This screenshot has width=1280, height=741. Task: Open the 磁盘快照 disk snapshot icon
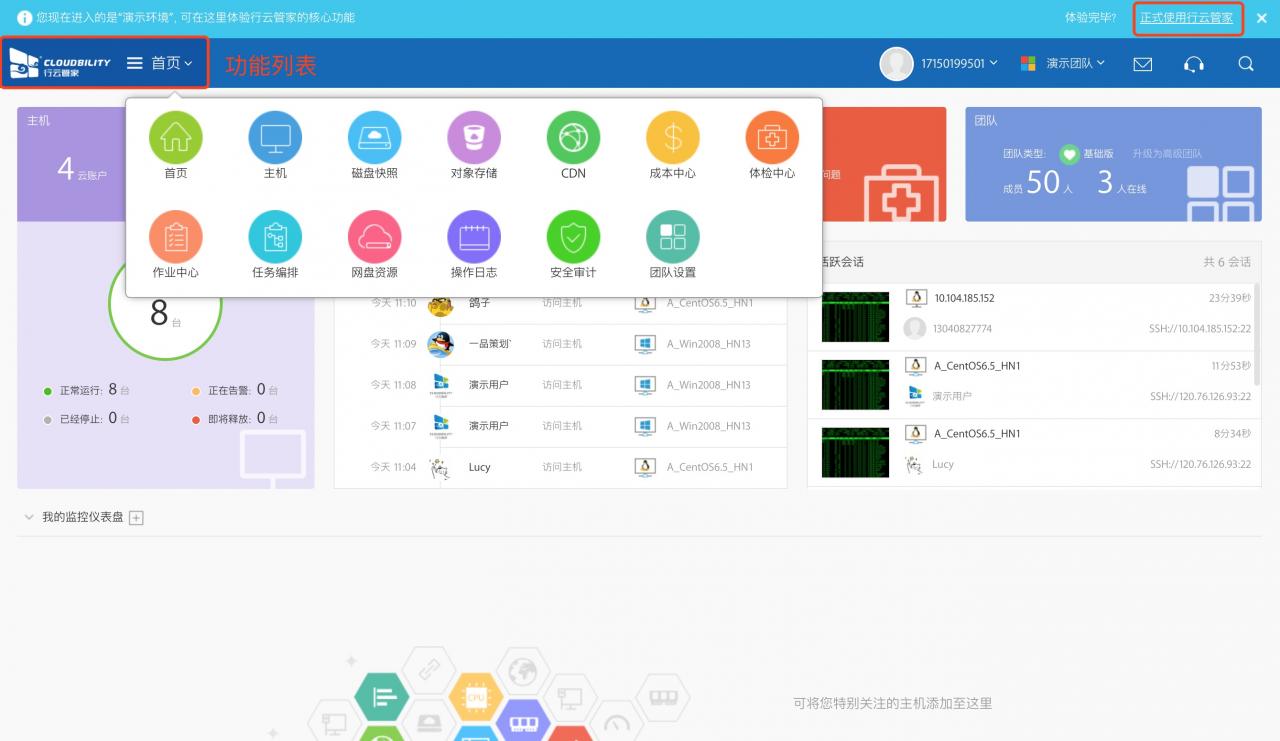(374, 138)
